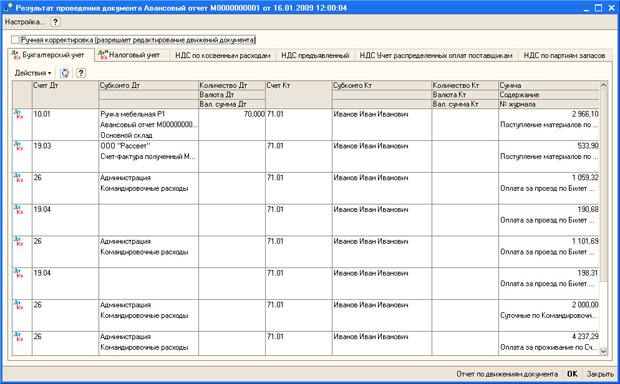Select sum cell 533,90
620x384 pixels.
click(x=549, y=146)
